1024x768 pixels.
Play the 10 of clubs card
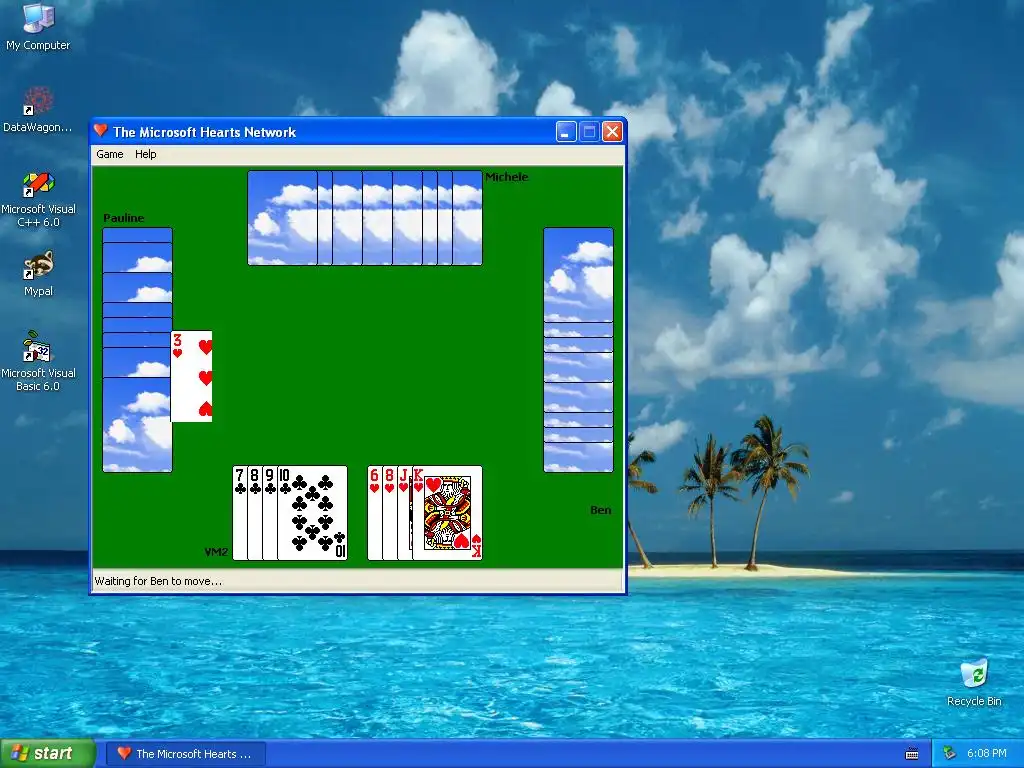coord(313,513)
